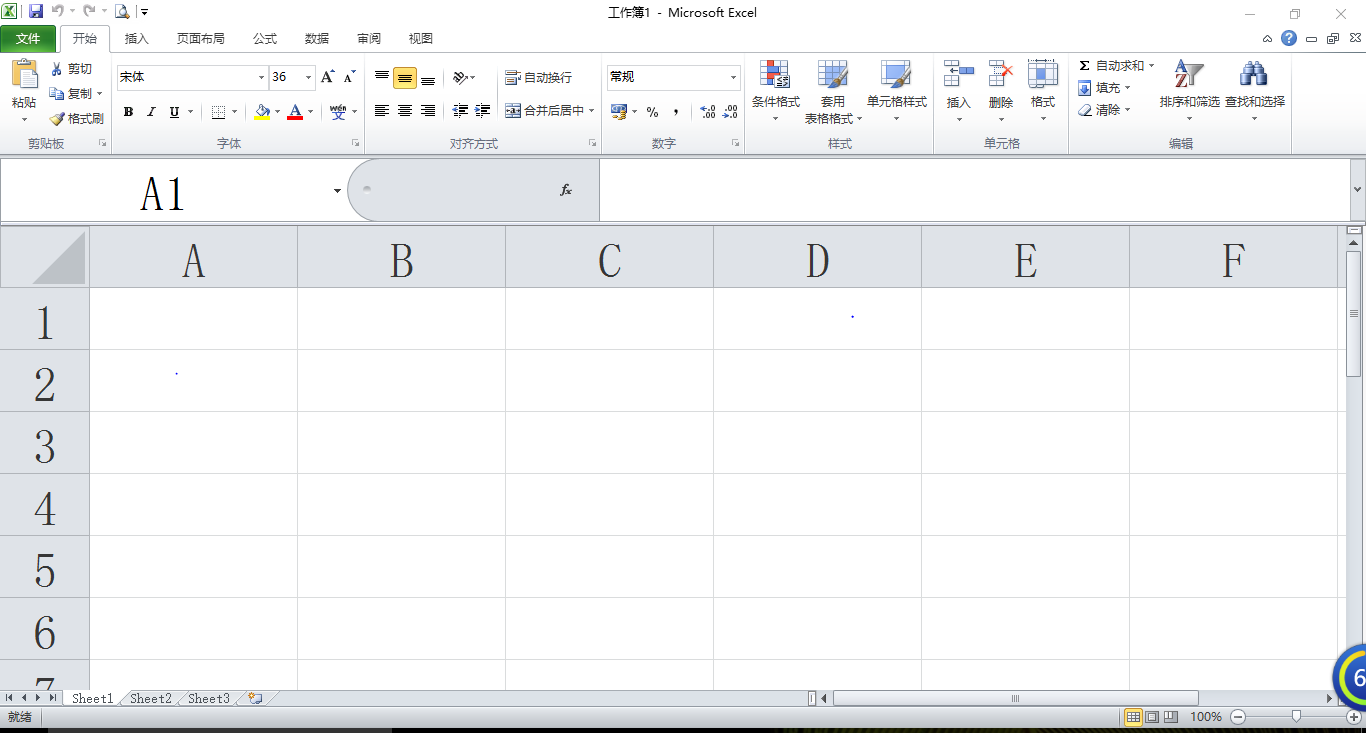Select the Sheet2 worksheet tab
The width and height of the screenshot is (1366, 733).
151,698
